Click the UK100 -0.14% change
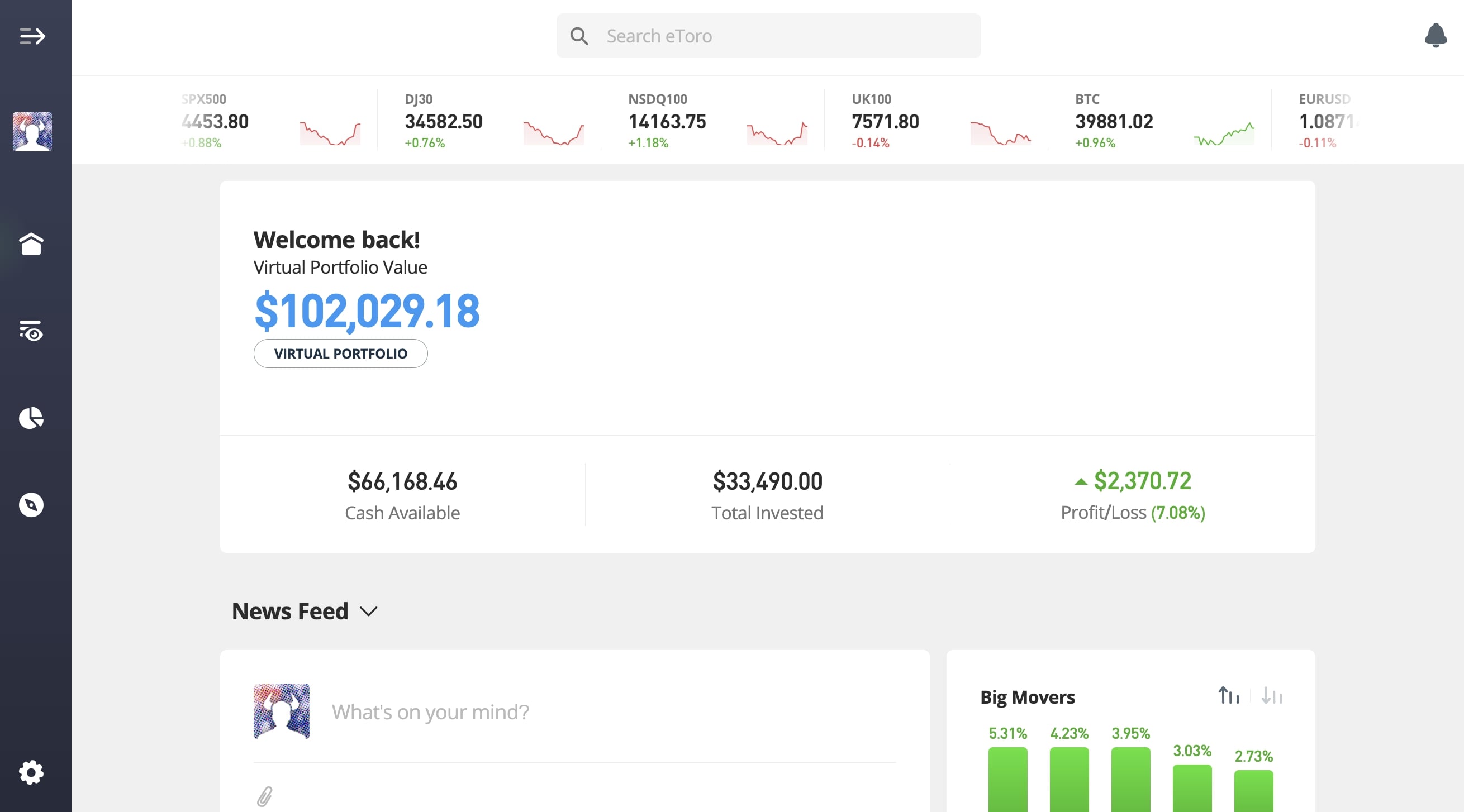Viewport: 1464px width, 812px height. tap(871, 143)
